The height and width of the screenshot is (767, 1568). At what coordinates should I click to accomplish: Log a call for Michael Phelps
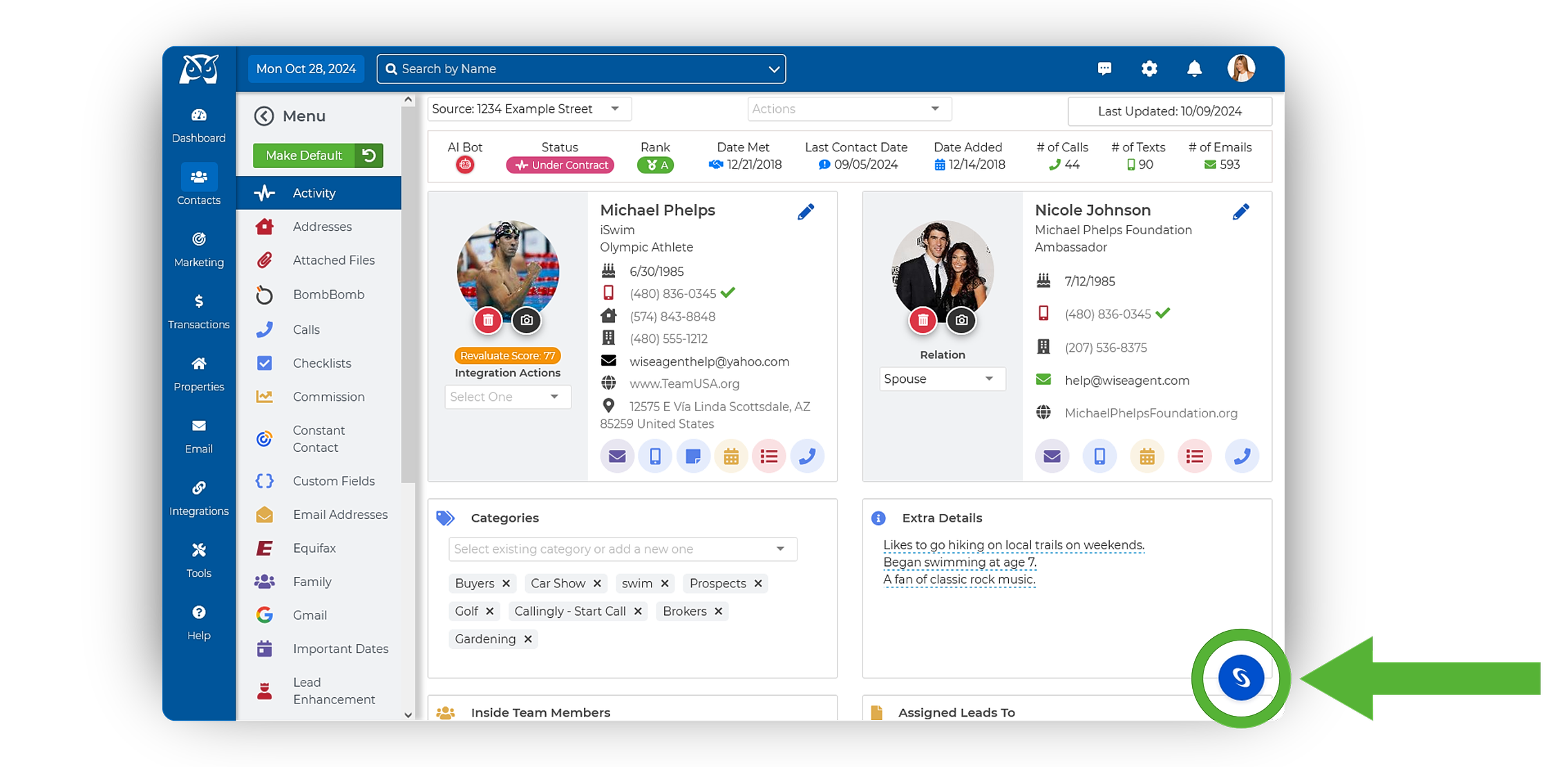(807, 457)
